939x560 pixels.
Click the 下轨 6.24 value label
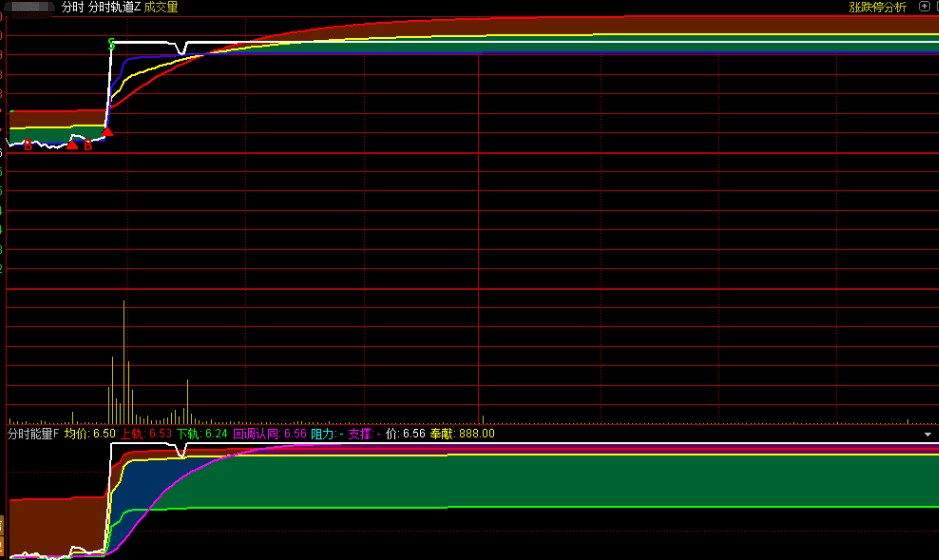click(x=202, y=434)
